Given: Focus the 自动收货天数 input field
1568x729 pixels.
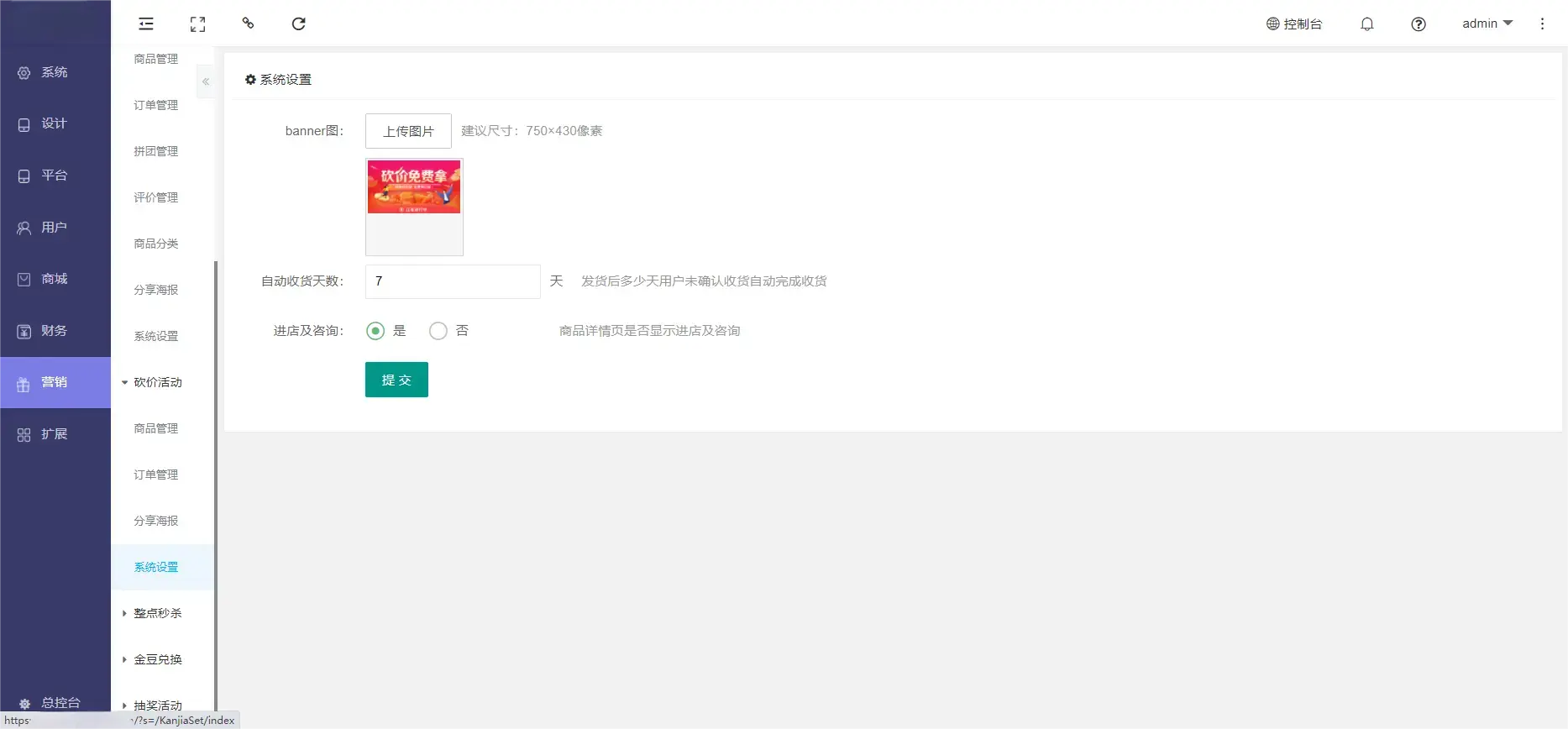Looking at the screenshot, I should click(453, 281).
